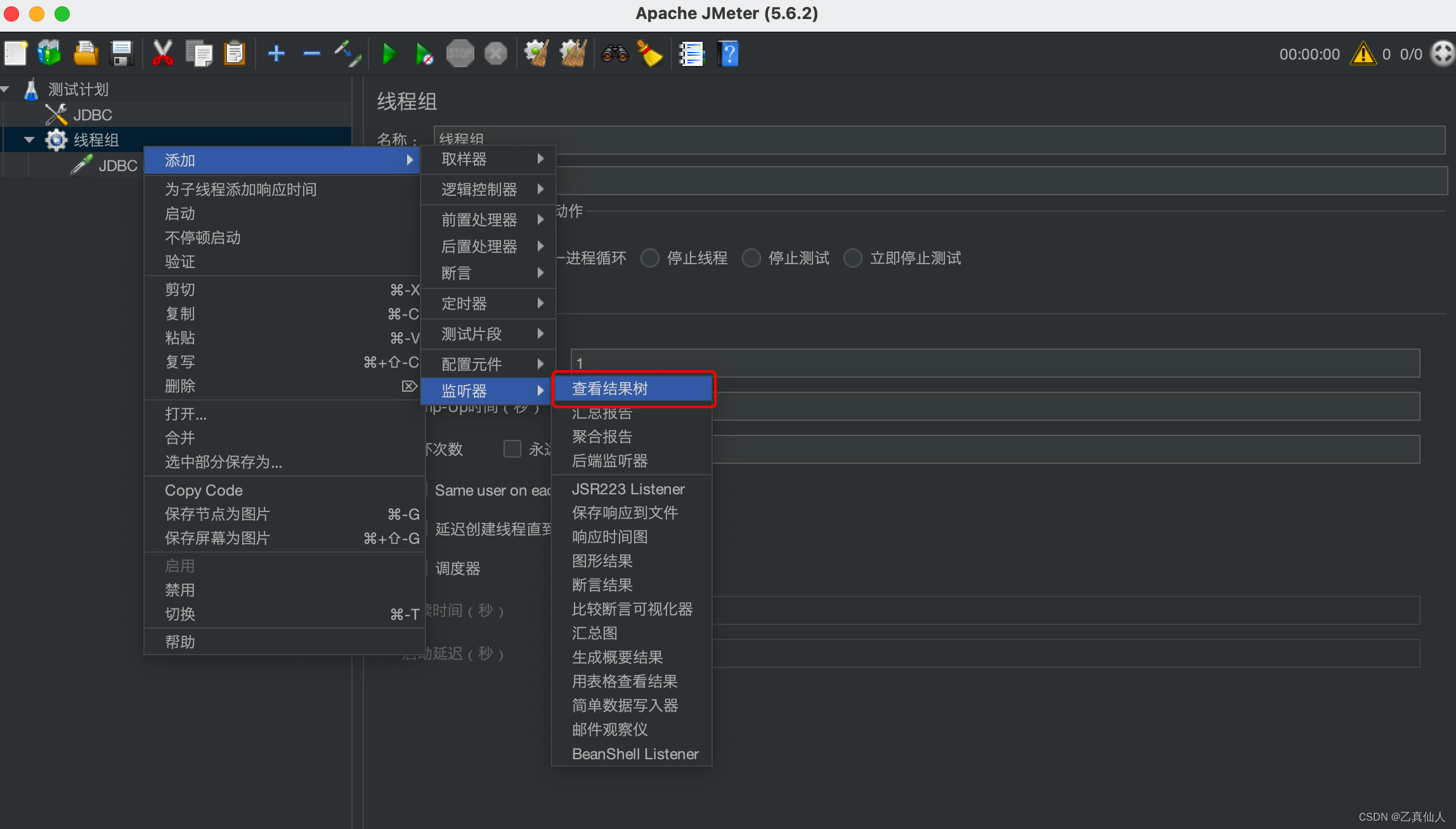
Task: Open the Templates icon in toolbar
Action: pos(49,54)
